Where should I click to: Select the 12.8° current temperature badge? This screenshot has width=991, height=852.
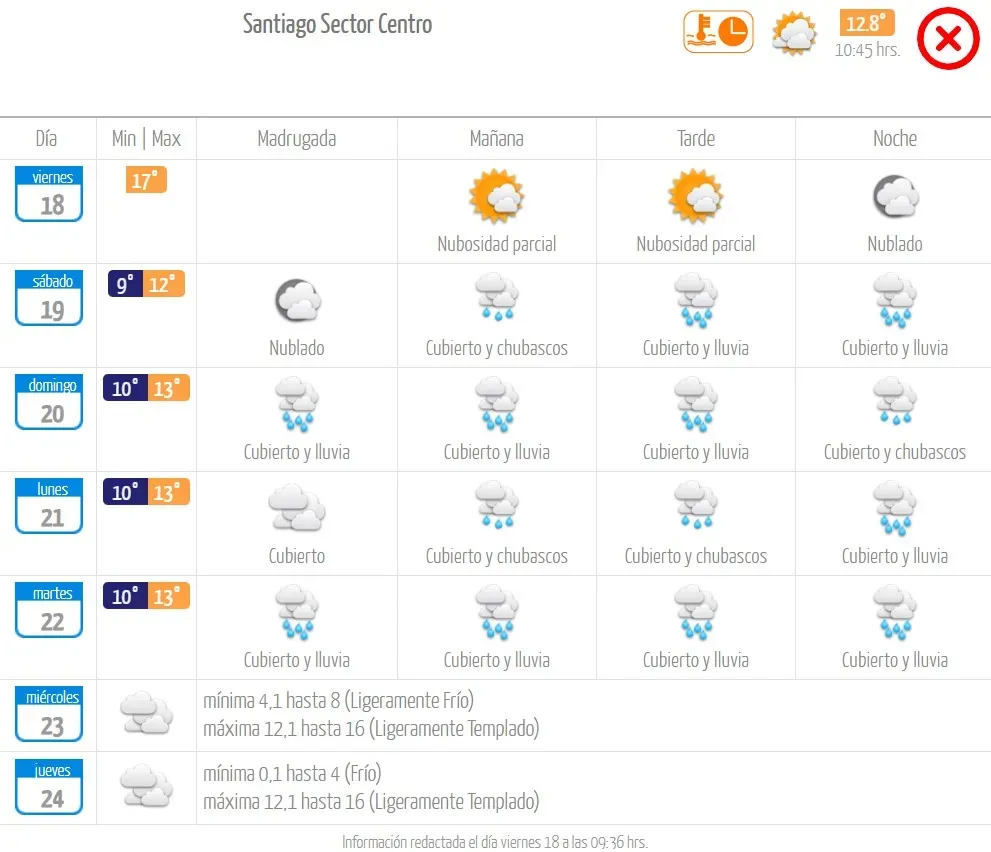point(866,23)
